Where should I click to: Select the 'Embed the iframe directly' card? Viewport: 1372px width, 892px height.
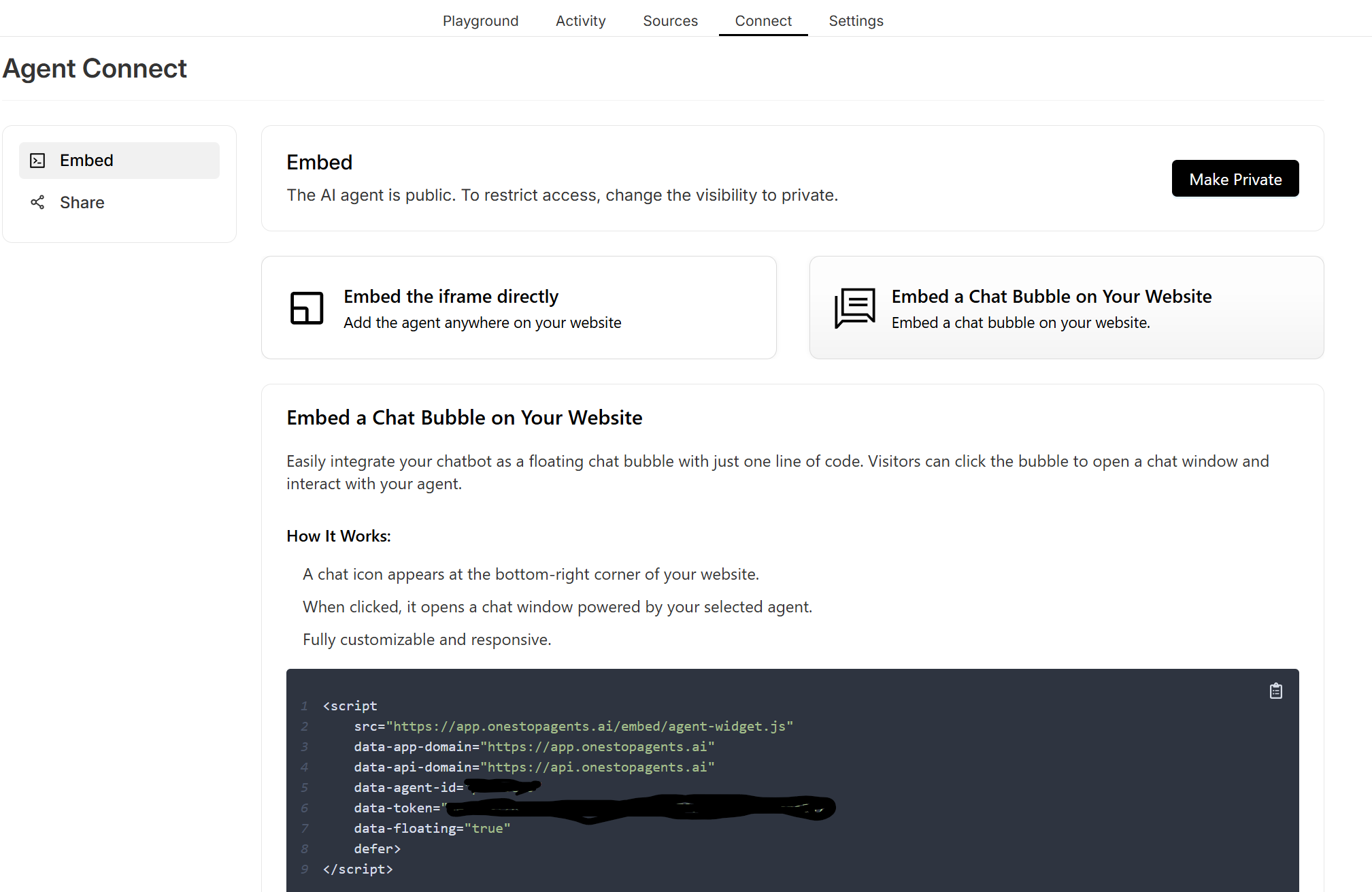[x=518, y=308]
